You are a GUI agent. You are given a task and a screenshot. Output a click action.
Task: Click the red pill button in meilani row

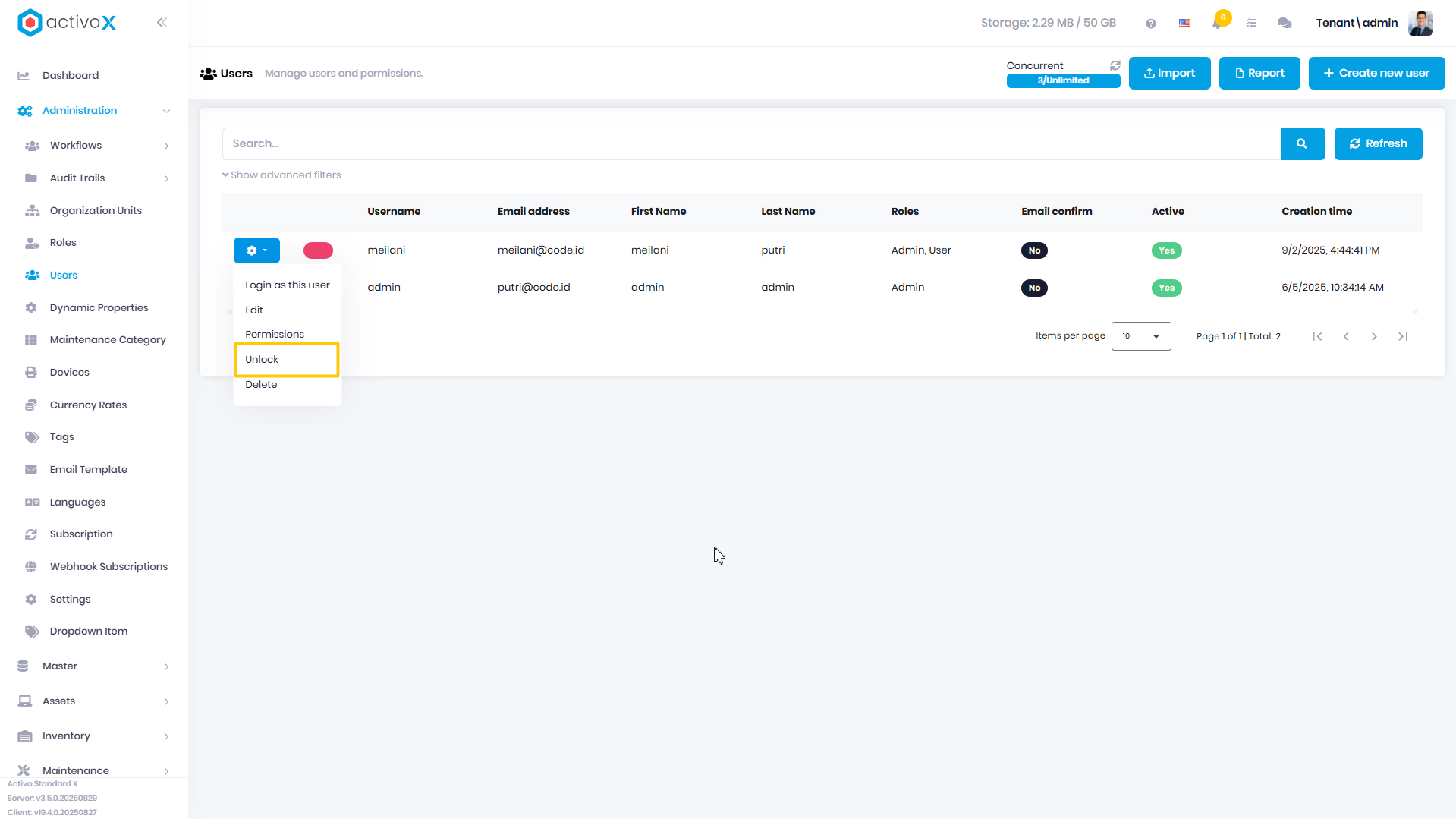tap(318, 250)
